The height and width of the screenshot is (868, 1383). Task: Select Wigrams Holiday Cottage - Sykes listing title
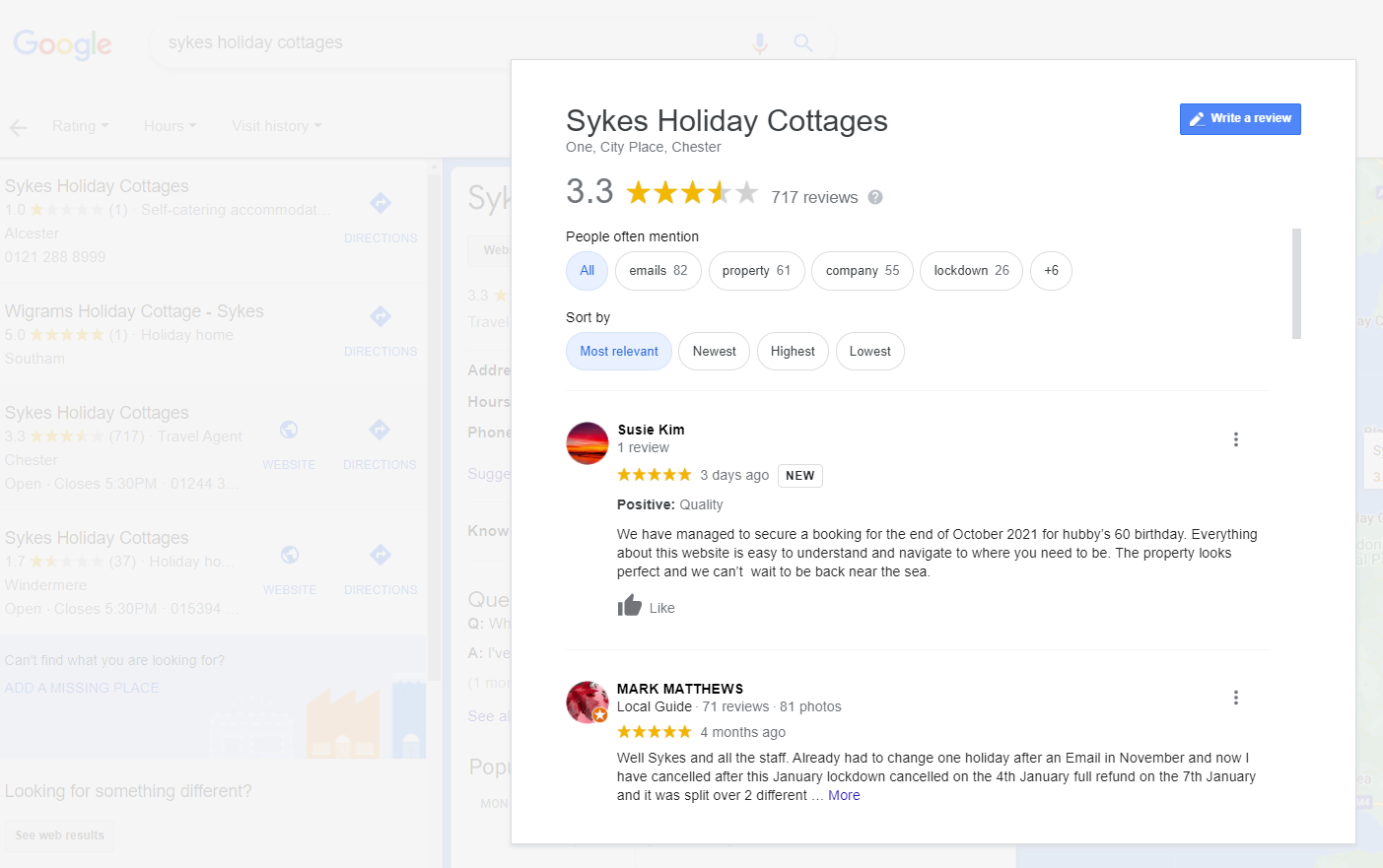pos(134,311)
